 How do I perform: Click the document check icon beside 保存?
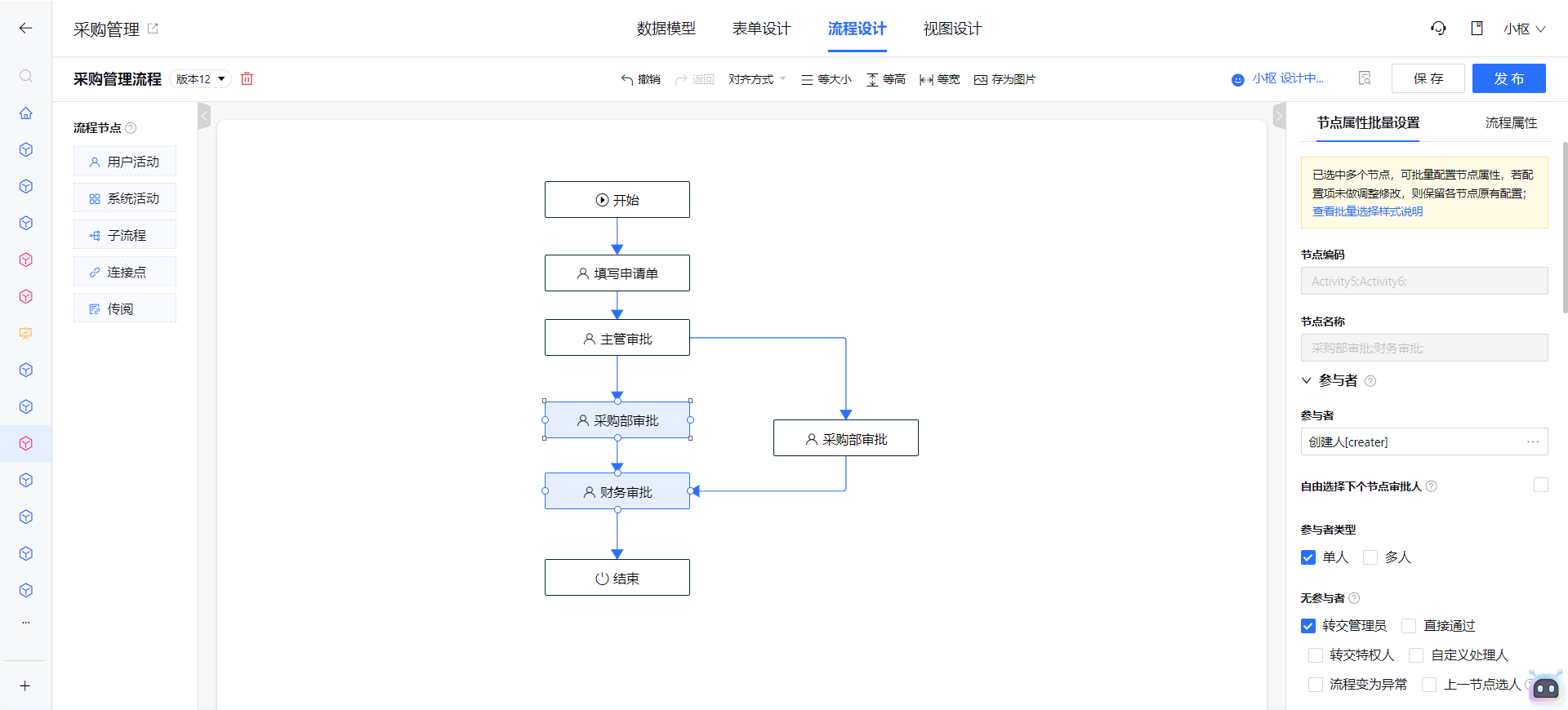tap(1365, 78)
